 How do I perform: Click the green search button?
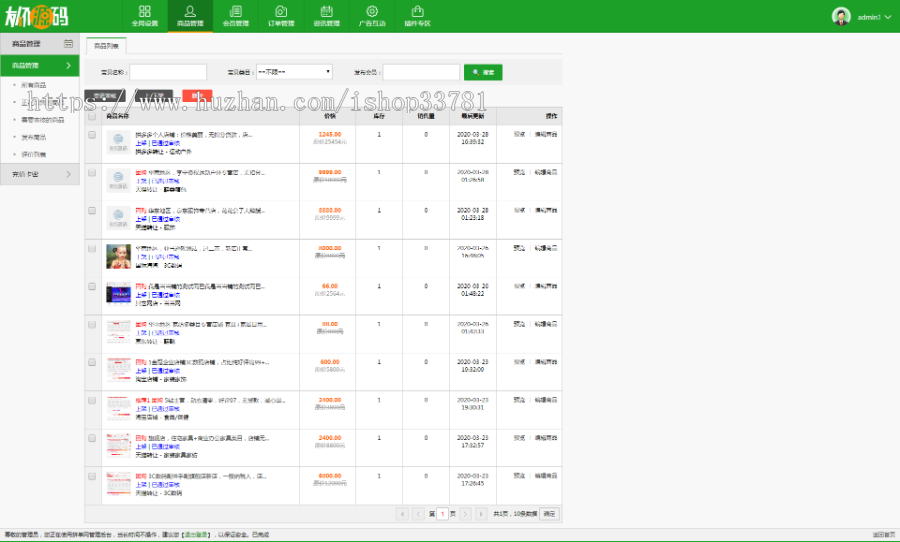pyautogui.click(x=483, y=72)
